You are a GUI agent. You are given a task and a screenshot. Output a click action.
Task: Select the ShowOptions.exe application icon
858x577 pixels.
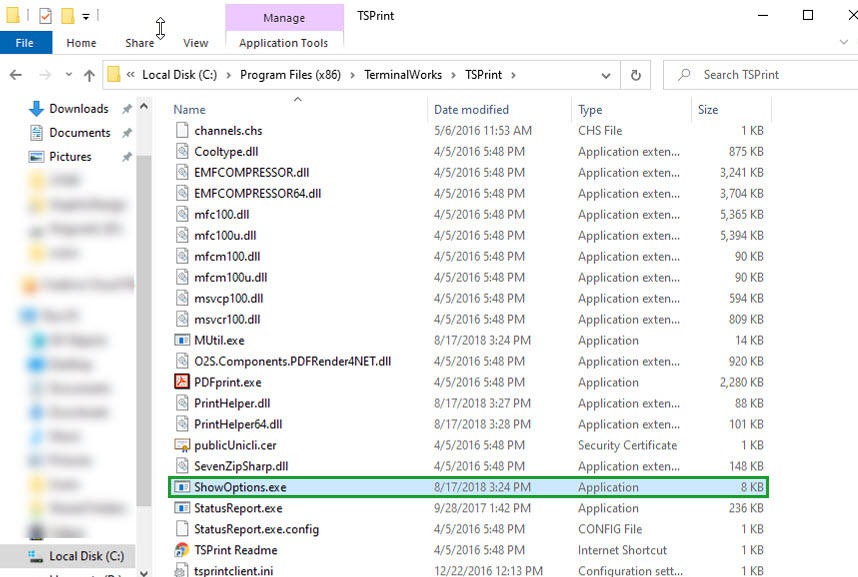coord(182,487)
